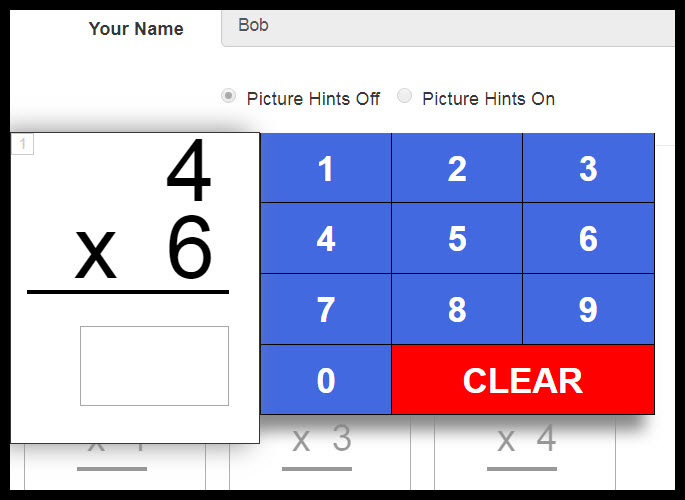Tap the 5 key on keypad
The height and width of the screenshot is (500, 685).
tap(457, 239)
